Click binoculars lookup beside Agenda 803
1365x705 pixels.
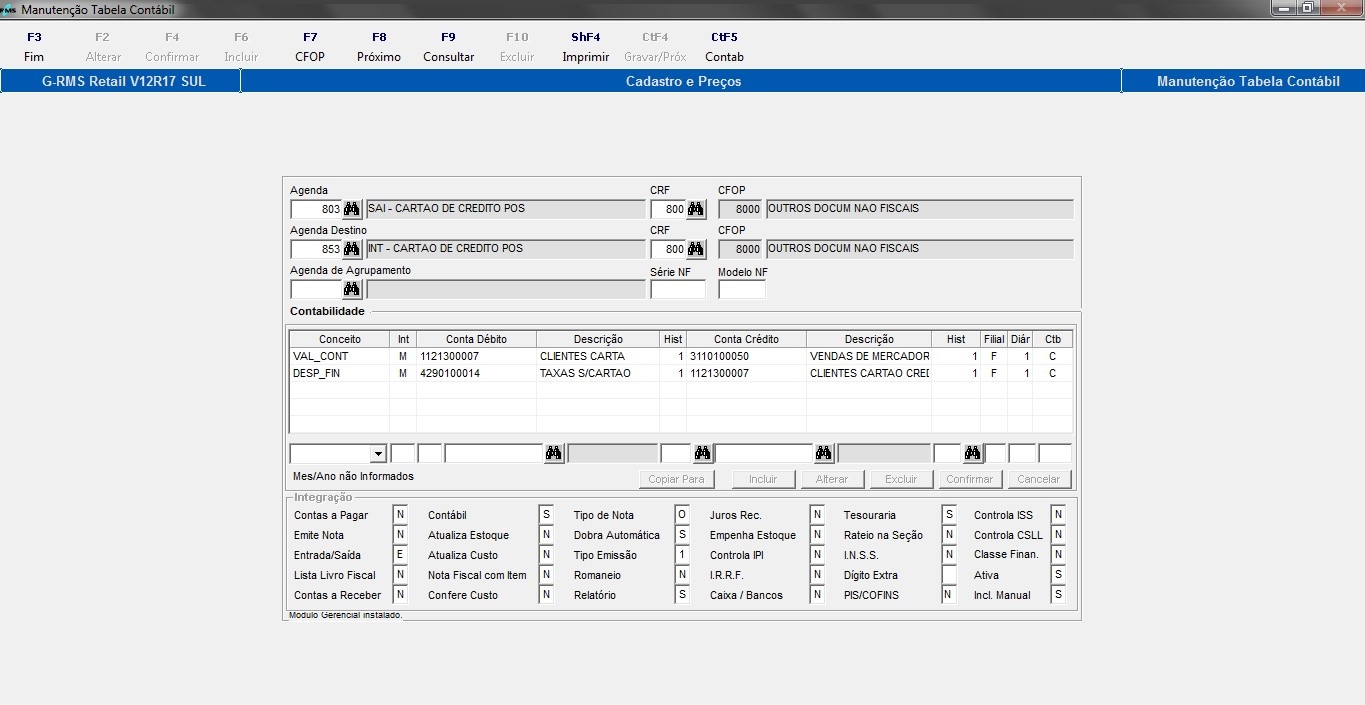pos(352,209)
